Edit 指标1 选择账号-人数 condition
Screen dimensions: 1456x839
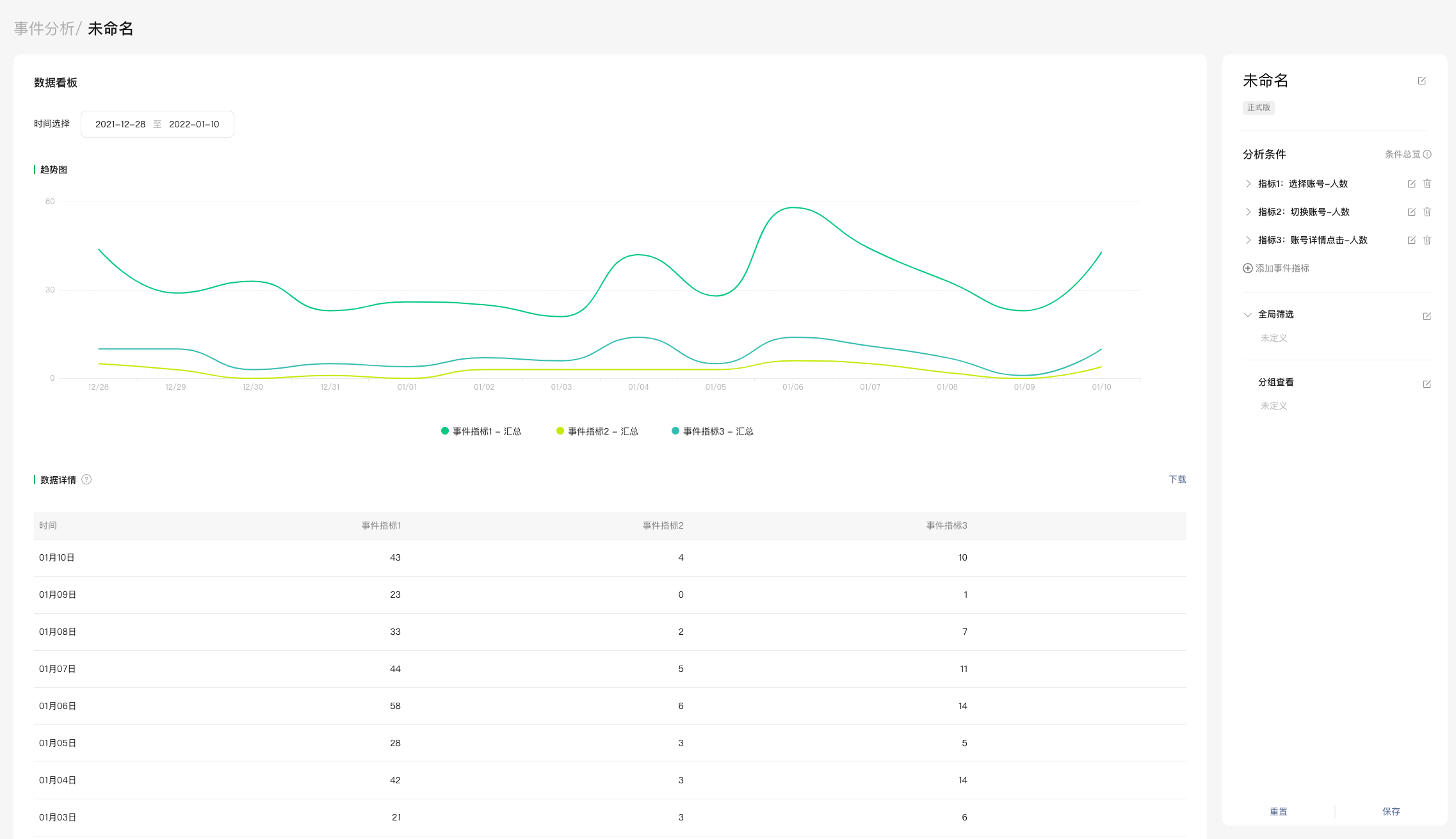point(1411,184)
